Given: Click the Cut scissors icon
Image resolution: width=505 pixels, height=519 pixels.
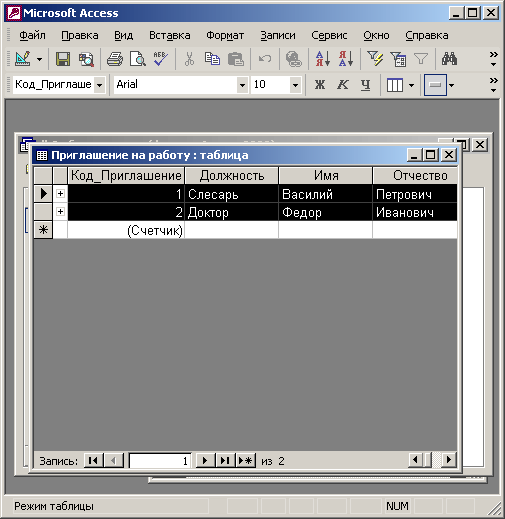Looking at the screenshot, I should [x=189, y=59].
